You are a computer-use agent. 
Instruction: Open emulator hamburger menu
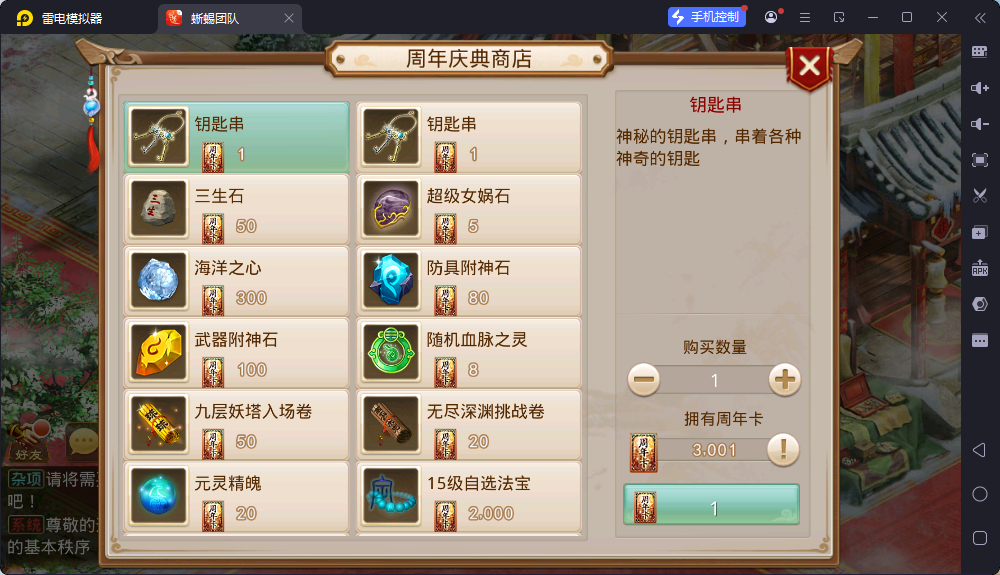pyautogui.click(x=805, y=18)
